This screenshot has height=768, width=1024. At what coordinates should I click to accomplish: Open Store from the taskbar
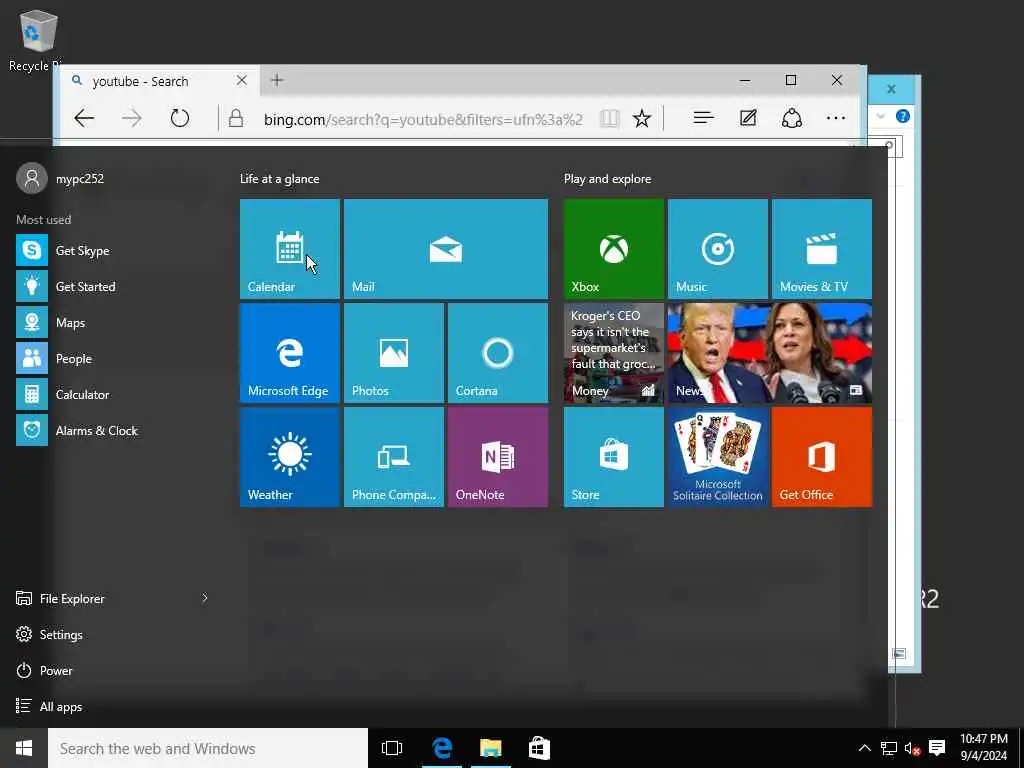pyautogui.click(x=539, y=748)
